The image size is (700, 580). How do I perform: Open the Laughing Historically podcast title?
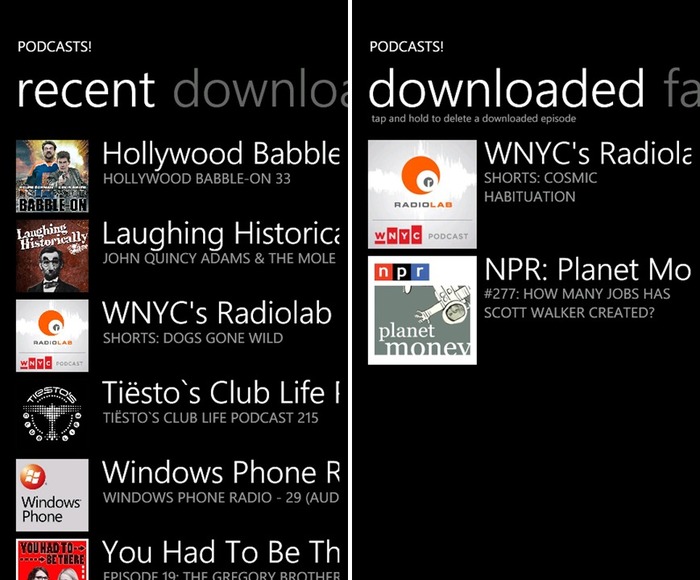pos(221,234)
